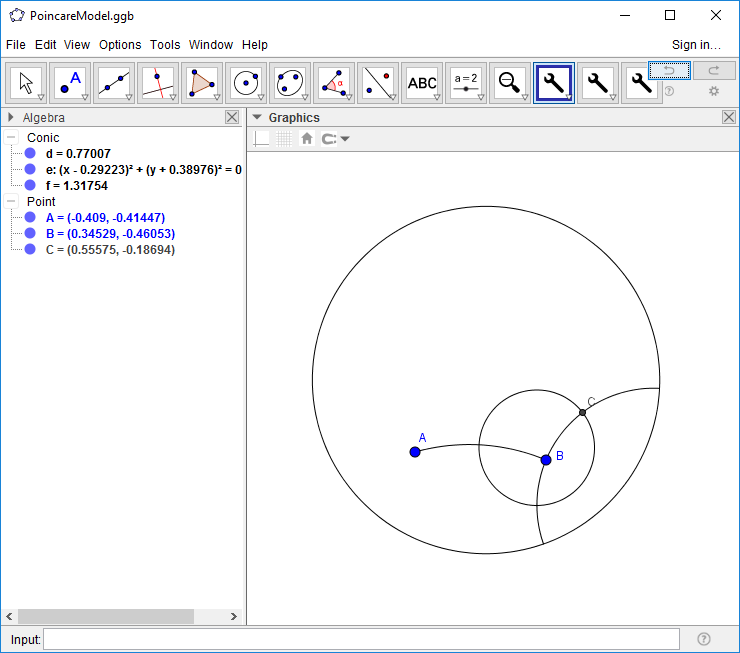Viewport: 740px width, 653px height.
Task: Select the Polygon tool
Action: [203, 83]
